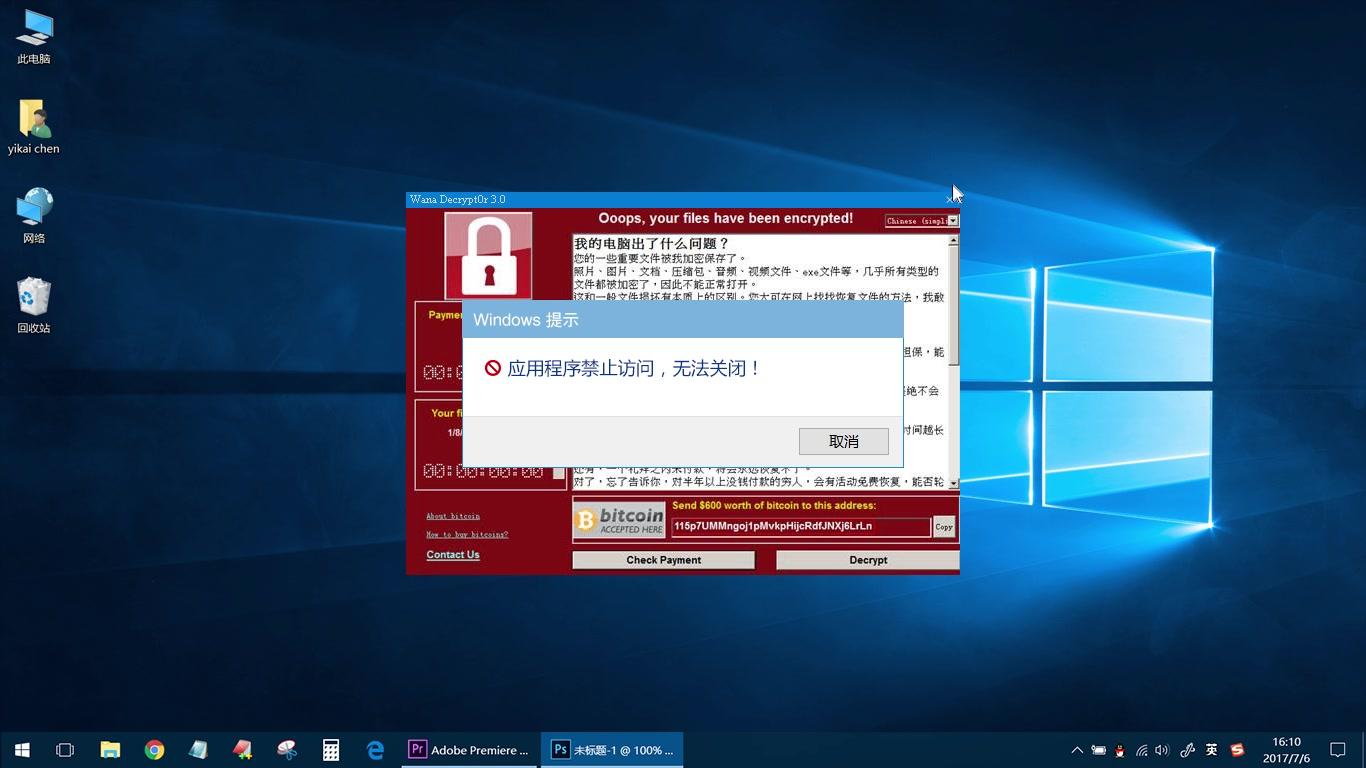Open the How to buy bitcoins link
1366x768 pixels.
coord(467,534)
